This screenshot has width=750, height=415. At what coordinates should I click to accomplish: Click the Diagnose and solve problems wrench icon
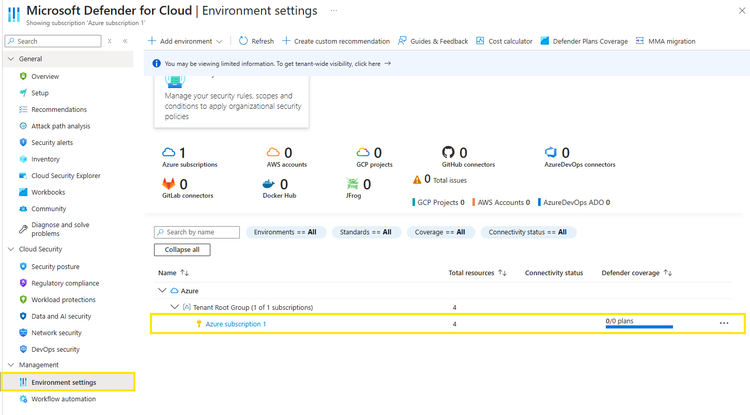(x=23, y=229)
